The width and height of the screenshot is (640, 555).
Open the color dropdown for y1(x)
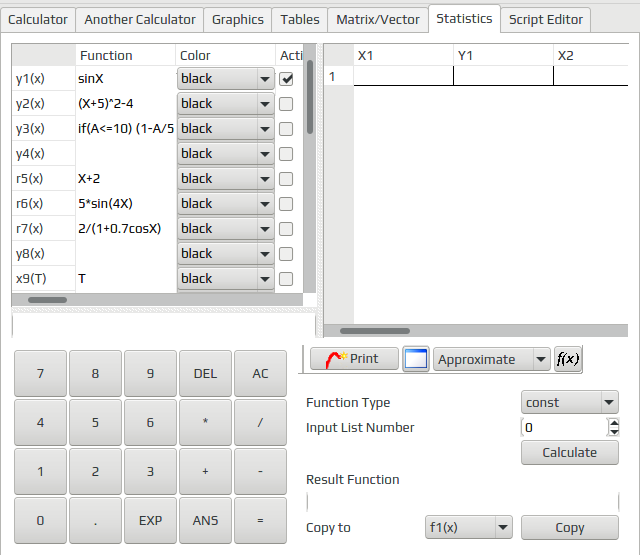pyautogui.click(x=225, y=79)
